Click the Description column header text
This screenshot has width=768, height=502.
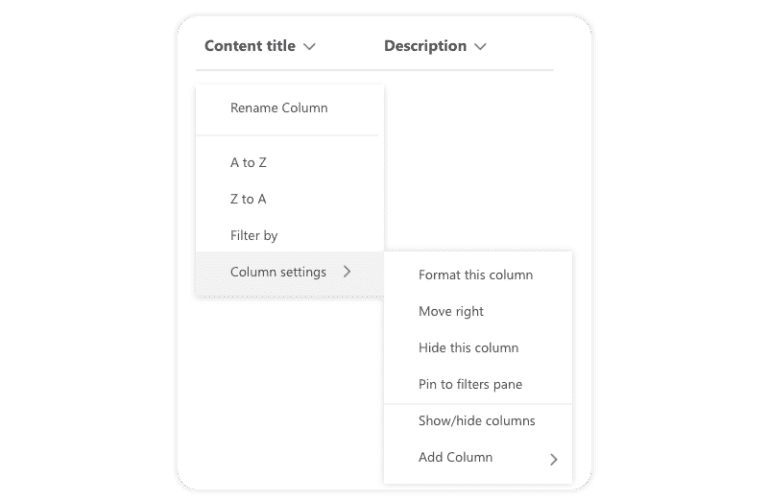point(425,46)
